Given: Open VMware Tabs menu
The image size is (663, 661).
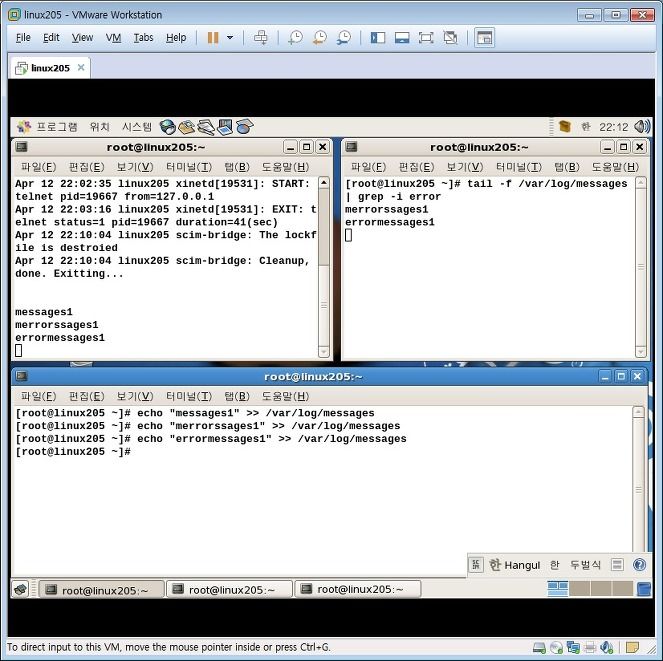Looking at the screenshot, I should (x=143, y=38).
